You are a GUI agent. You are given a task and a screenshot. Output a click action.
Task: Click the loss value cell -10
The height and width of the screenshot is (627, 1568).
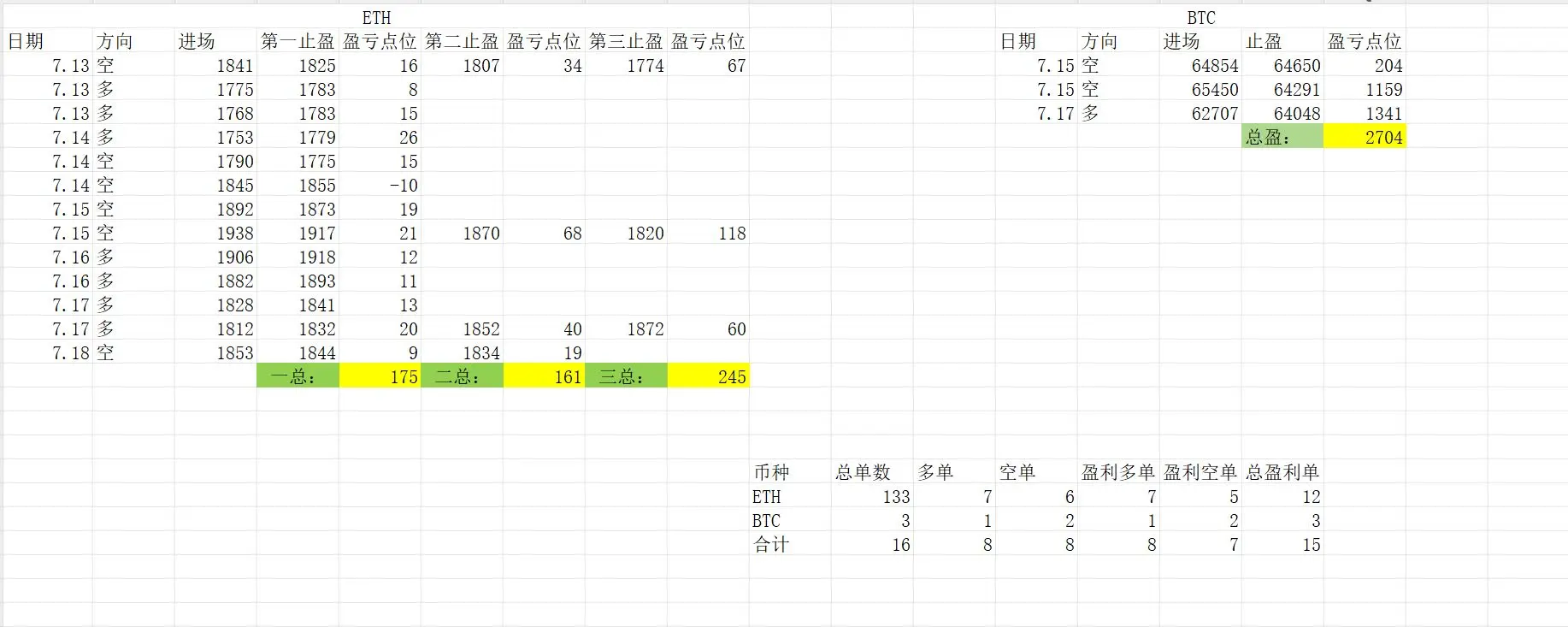pyautogui.click(x=380, y=185)
